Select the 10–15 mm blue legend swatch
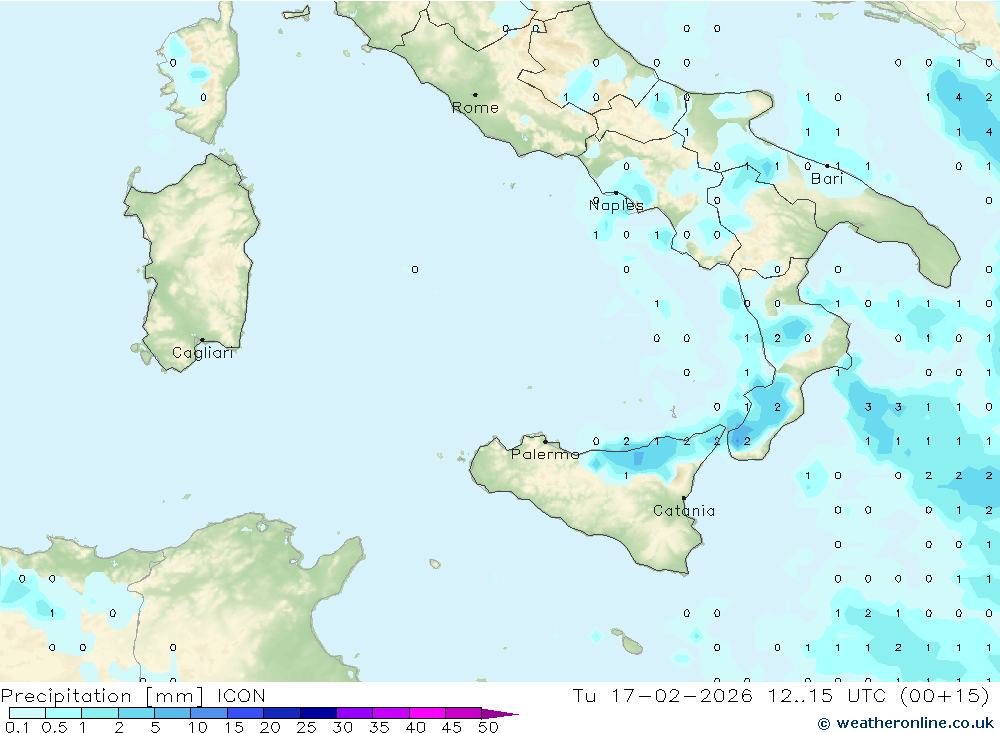This screenshot has height=733, width=1000. [x=209, y=713]
